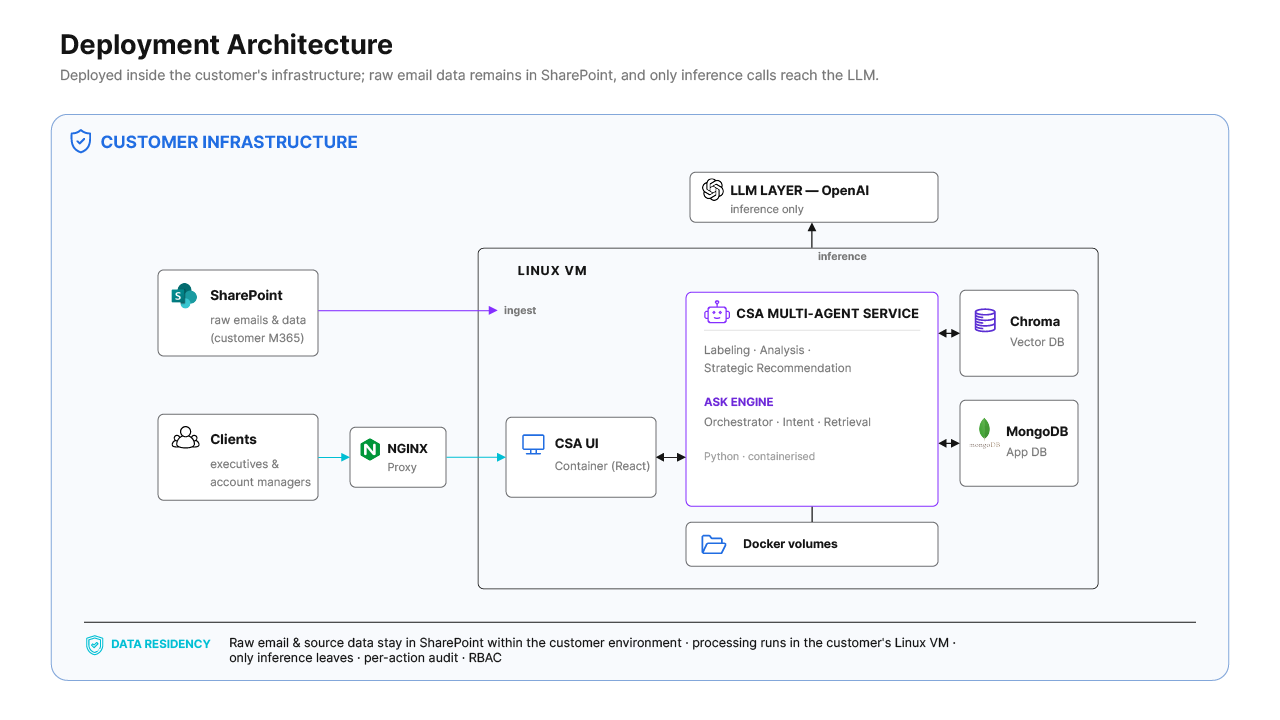Click the OpenAI logo in LLM Layer box
The height and width of the screenshot is (720, 1280).
[713, 189]
